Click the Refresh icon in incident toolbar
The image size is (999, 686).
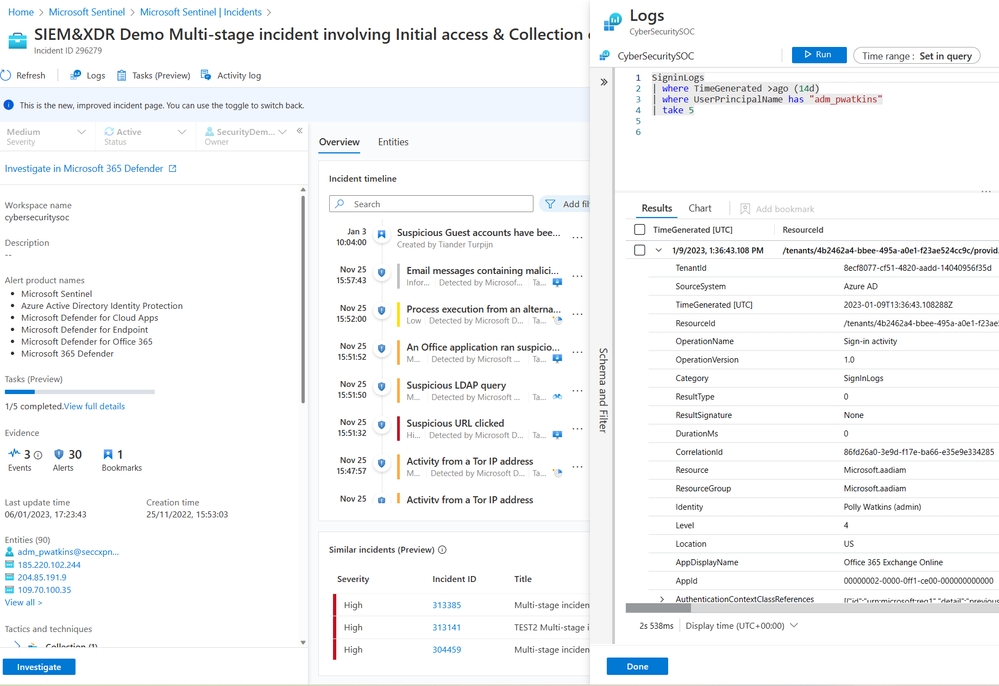[6, 75]
